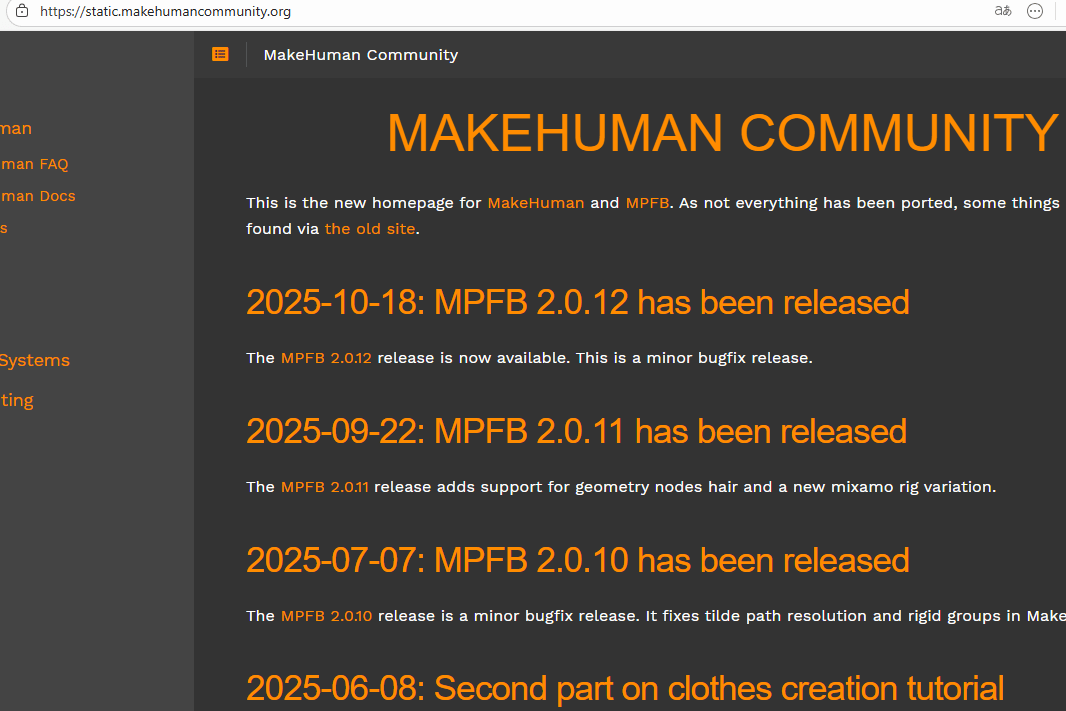This screenshot has height=711, width=1066.
Task: Open the translate page icon
Action: pyautogui.click(x=1002, y=12)
